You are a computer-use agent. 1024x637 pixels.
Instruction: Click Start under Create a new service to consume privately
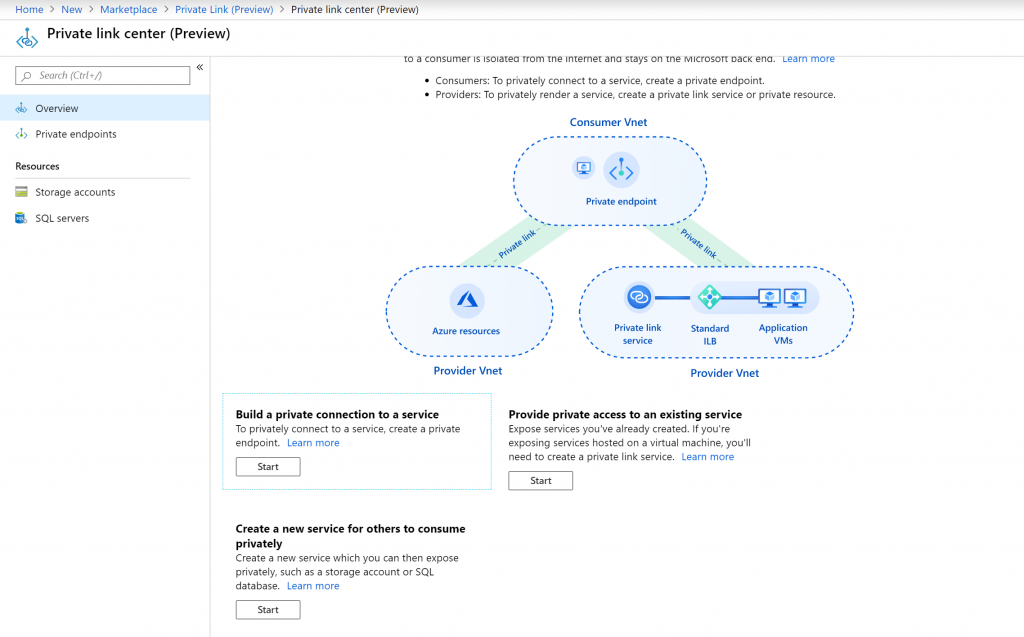267,609
